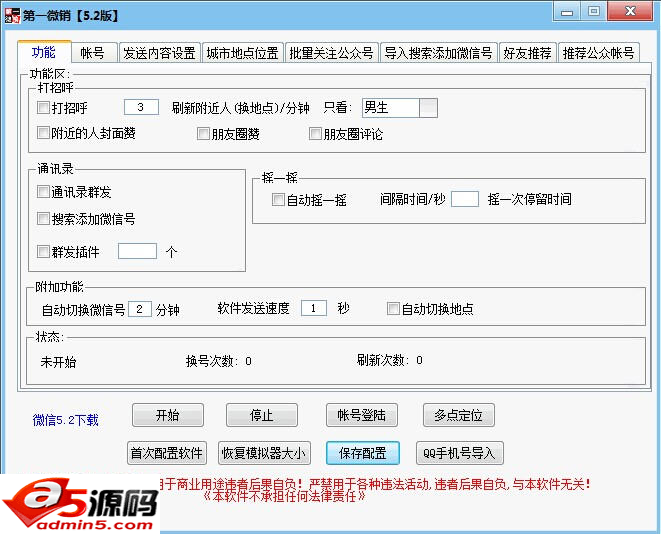
Task: Enable 自动摇一摇 checkbox
Action: (x=278, y=199)
